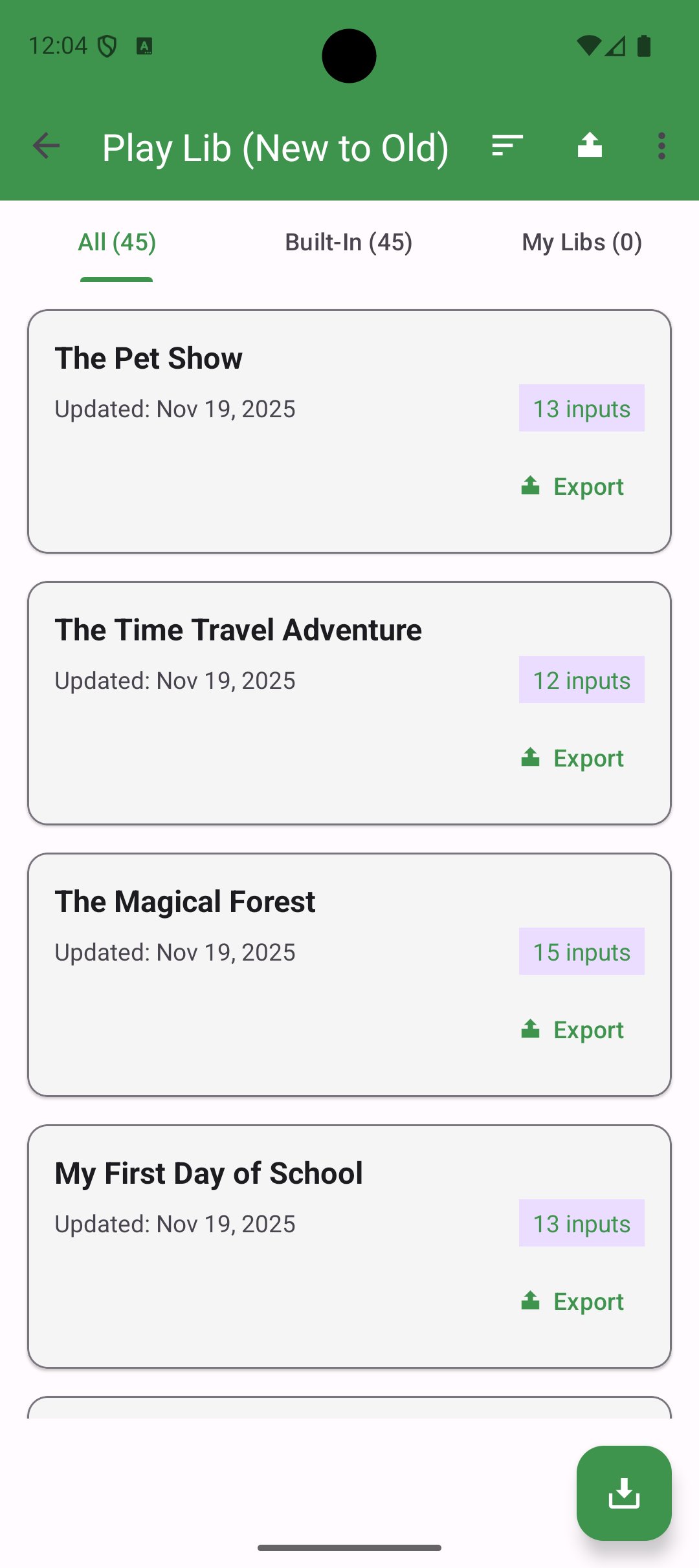Viewport: 699px width, 1568px height.
Task: Tap the 12 inputs badge
Action: pyautogui.click(x=581, y=680)
